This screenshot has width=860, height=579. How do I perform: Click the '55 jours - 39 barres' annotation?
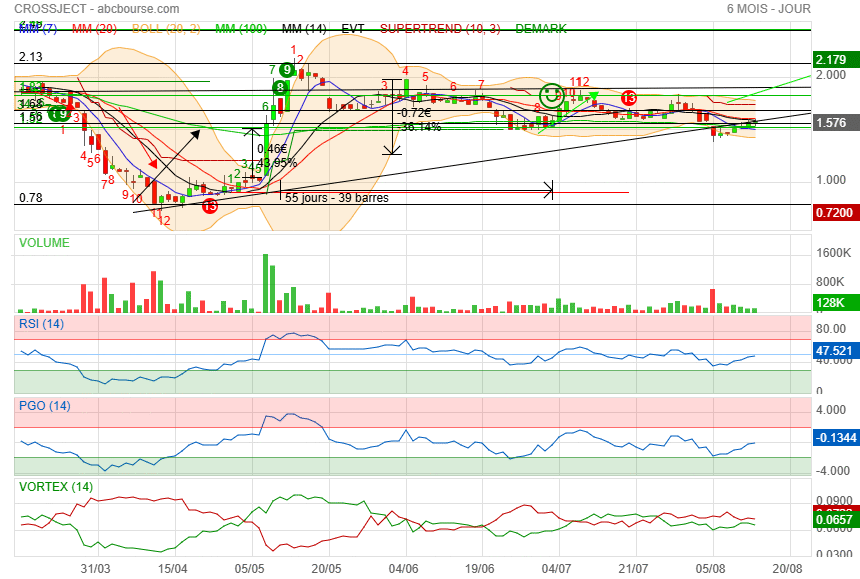click(337, 198)
